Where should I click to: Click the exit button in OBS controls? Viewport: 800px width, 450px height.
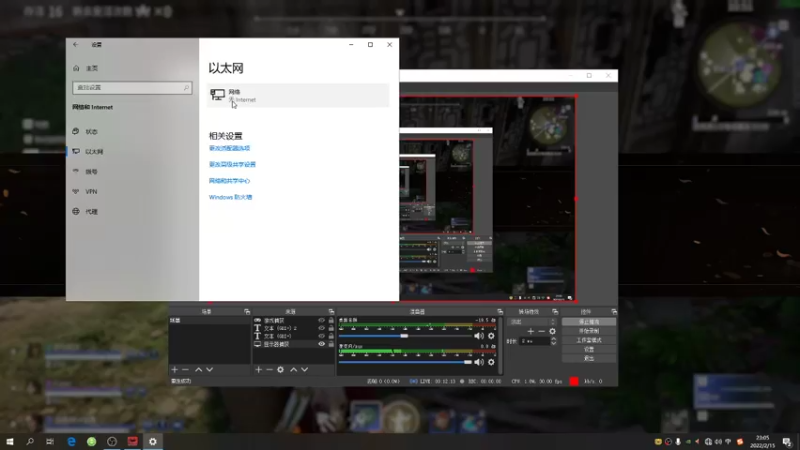pos(589,359)
